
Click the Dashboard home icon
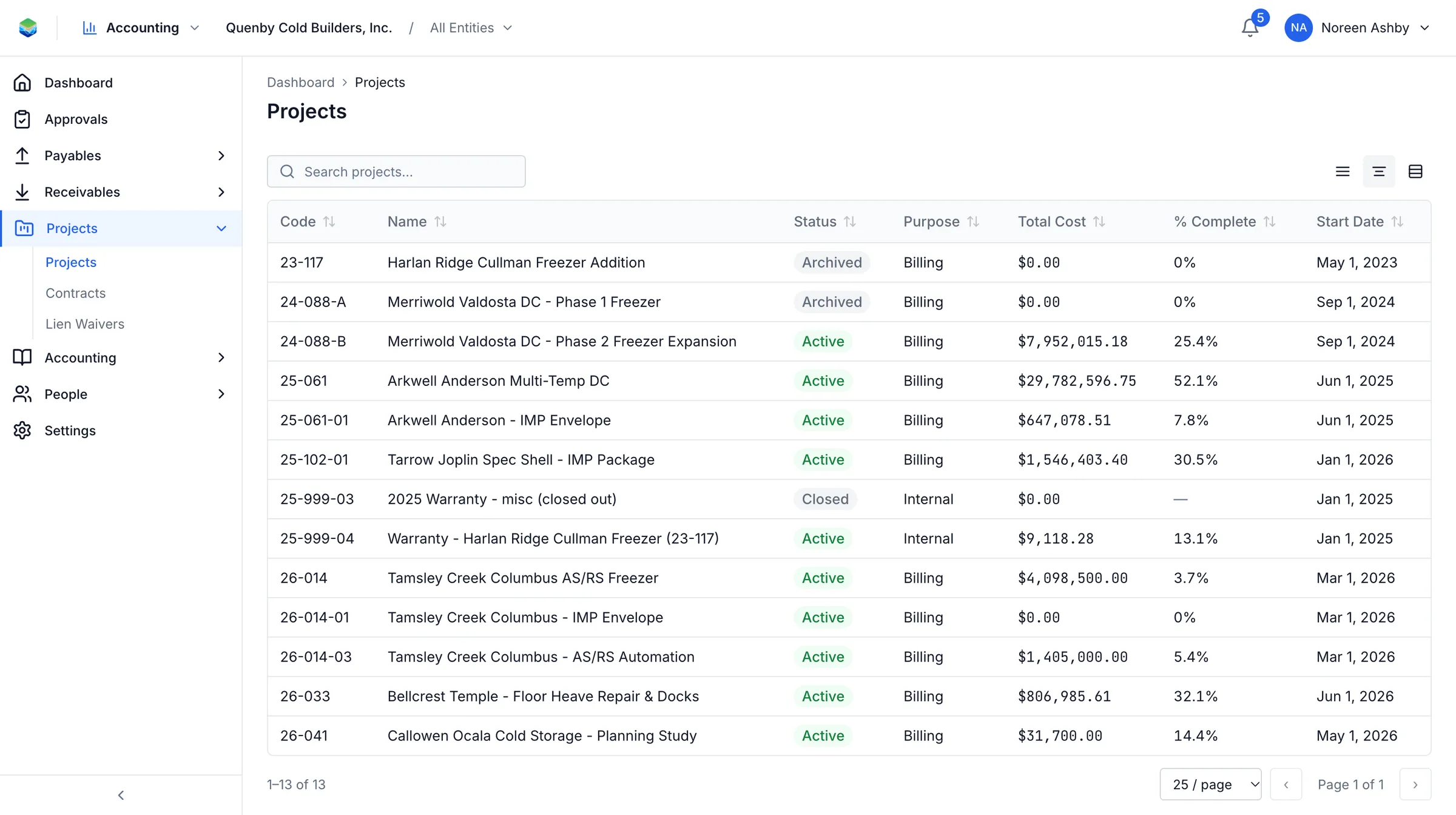click(x=22, y=83)
